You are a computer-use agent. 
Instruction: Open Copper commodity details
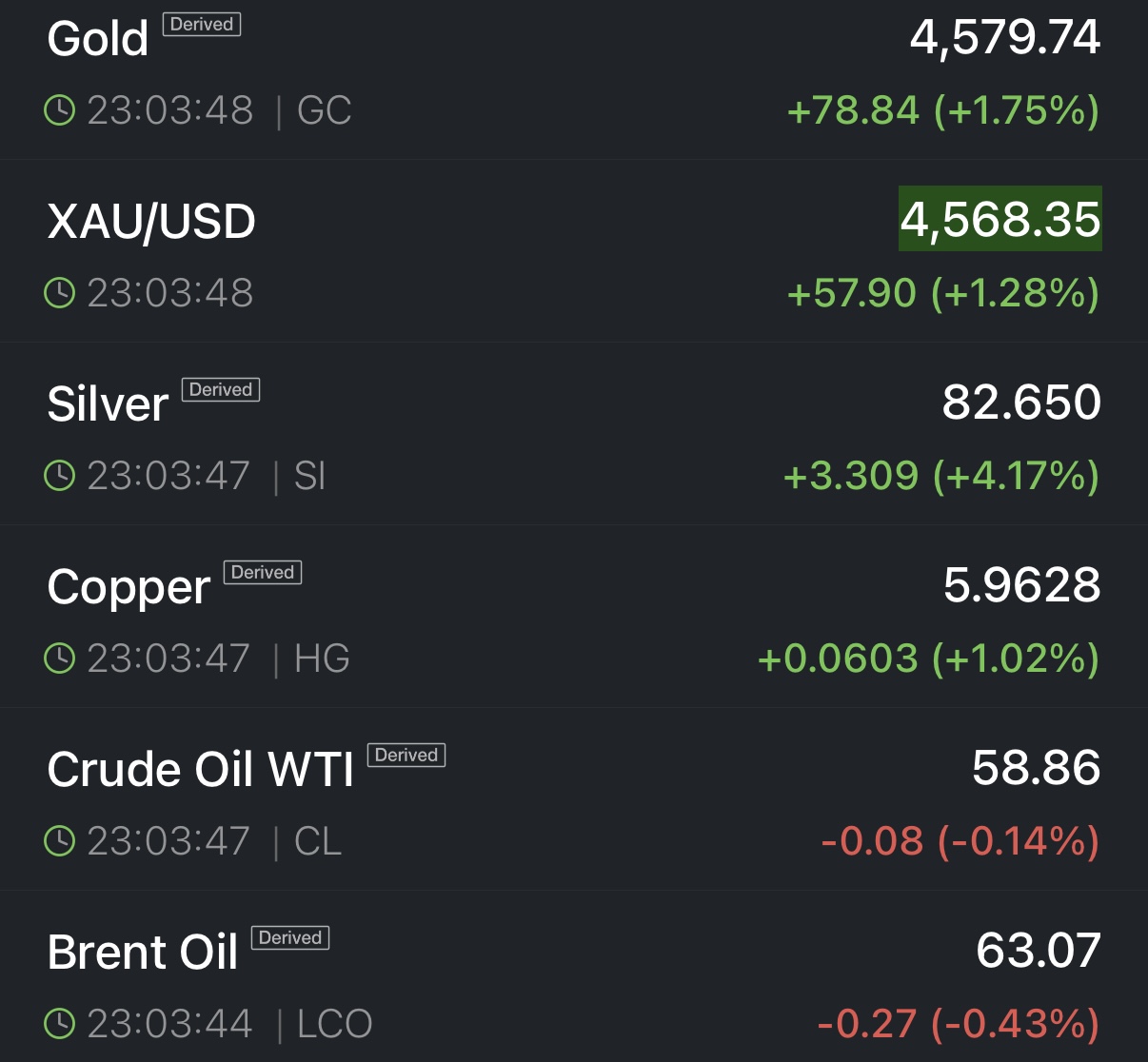pyautogui.click(x=129, y=587)
